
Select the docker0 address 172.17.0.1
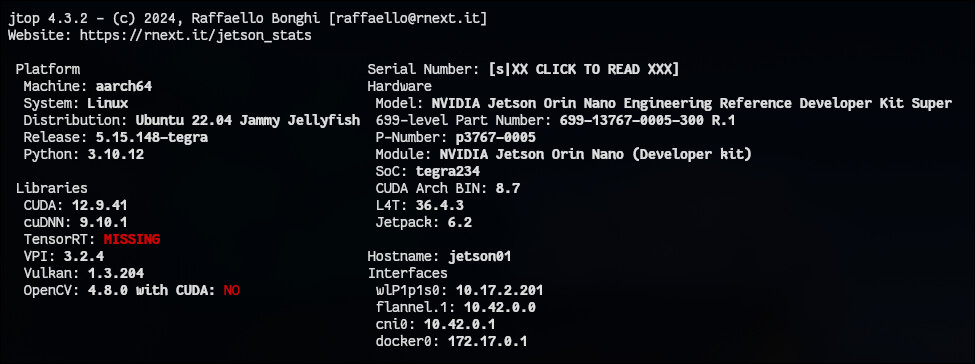[x=488, y=341]
